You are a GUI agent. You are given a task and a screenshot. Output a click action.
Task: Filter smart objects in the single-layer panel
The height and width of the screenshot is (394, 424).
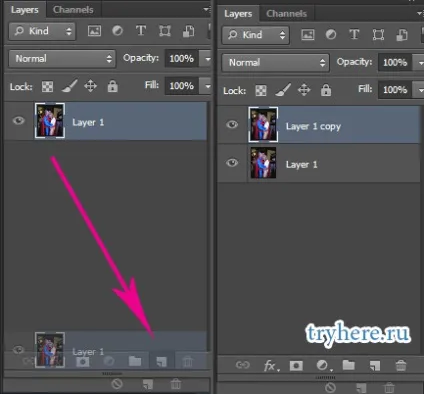[x=188, y=31]
